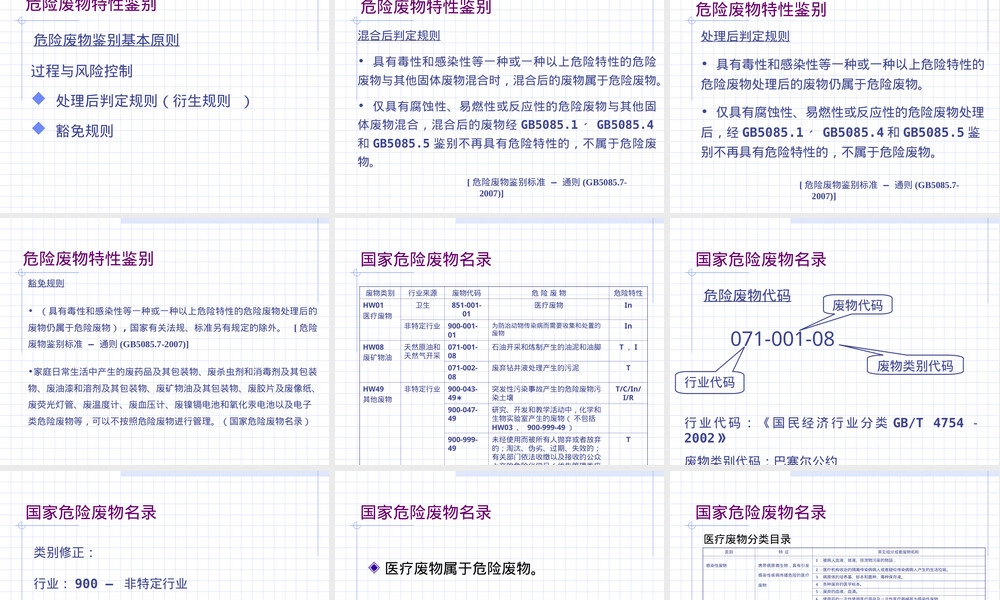
Task: Select the bullet 医疗废物属于危险废物。
Action: [x=453, y=568]
